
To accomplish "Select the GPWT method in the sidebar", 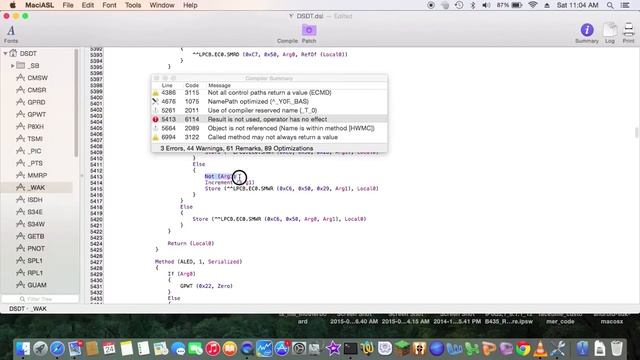I will [36, 114].
